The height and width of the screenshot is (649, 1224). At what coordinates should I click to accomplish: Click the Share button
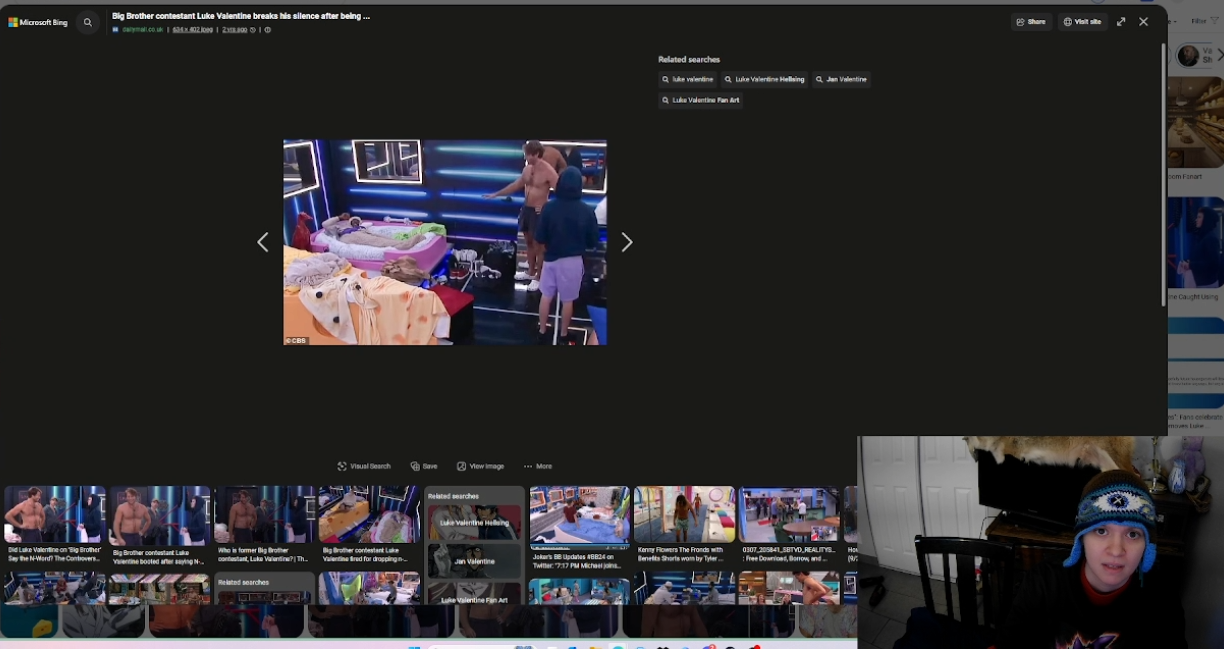[1031, 22]
